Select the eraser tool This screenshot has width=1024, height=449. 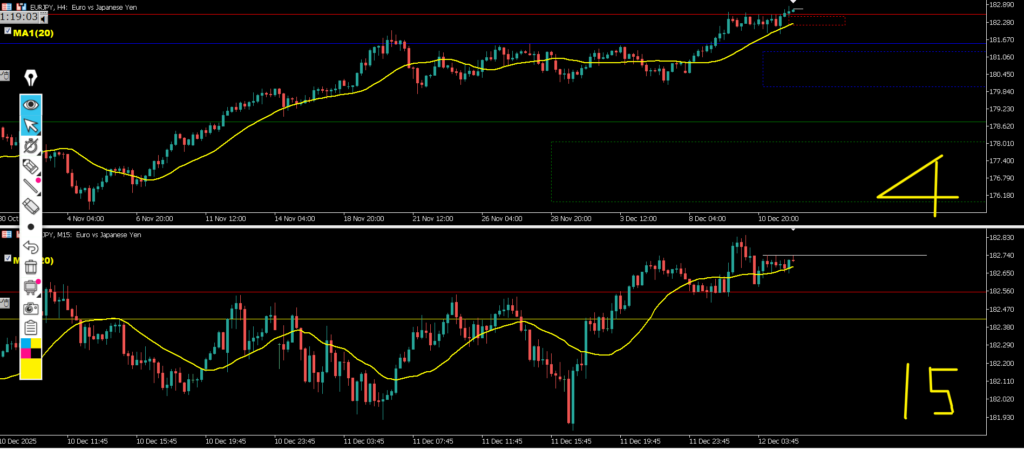[30, 205]
